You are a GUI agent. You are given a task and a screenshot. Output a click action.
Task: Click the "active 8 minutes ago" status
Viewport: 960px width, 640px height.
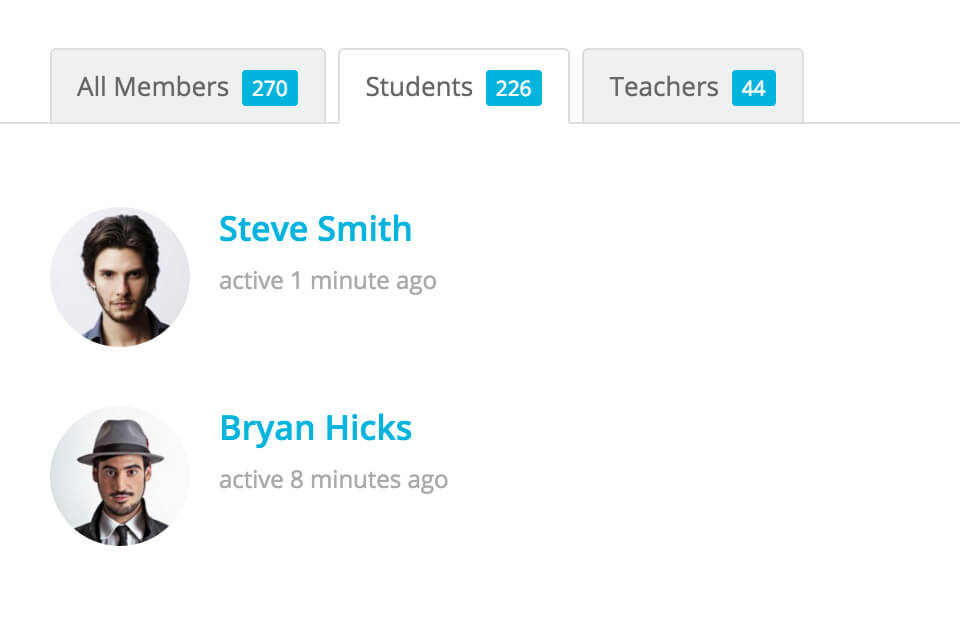coord(334,480)
